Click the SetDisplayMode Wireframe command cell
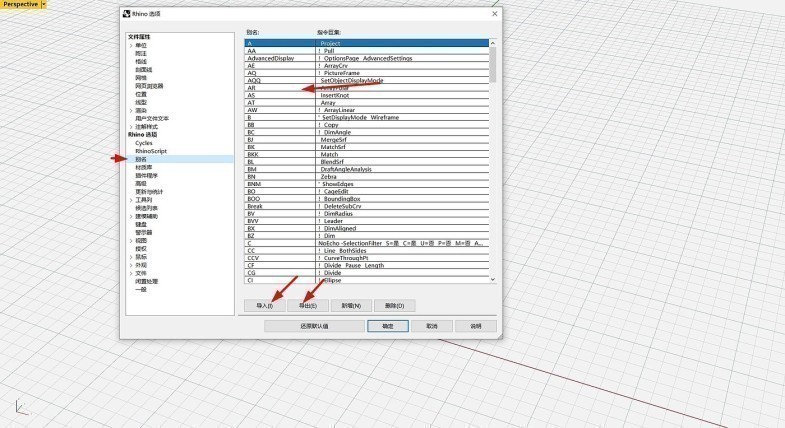The width and height of the screenshot is (785, 428). pos(360,117)
